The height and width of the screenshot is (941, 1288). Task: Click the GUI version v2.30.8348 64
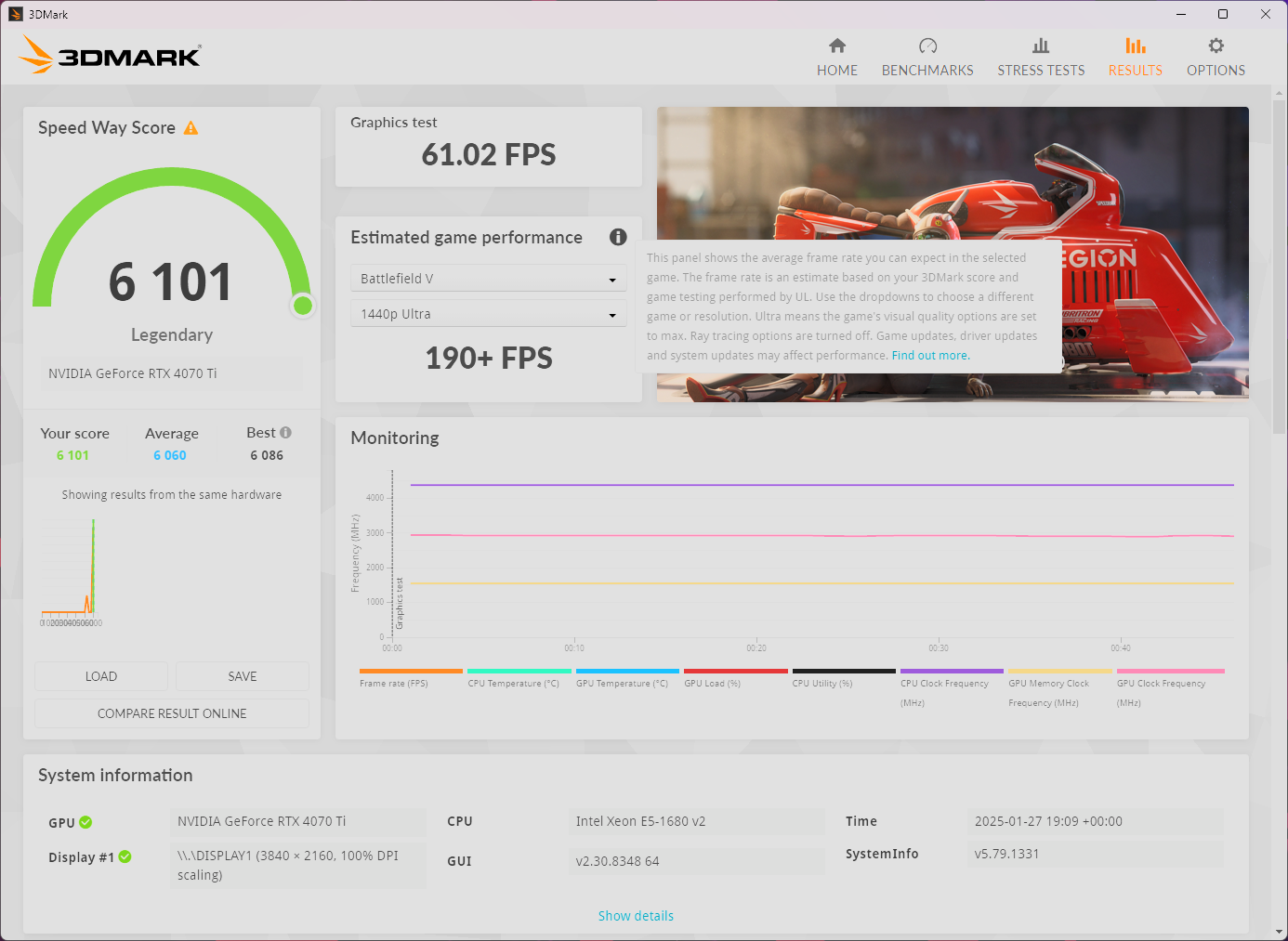[x=696, y=861]
